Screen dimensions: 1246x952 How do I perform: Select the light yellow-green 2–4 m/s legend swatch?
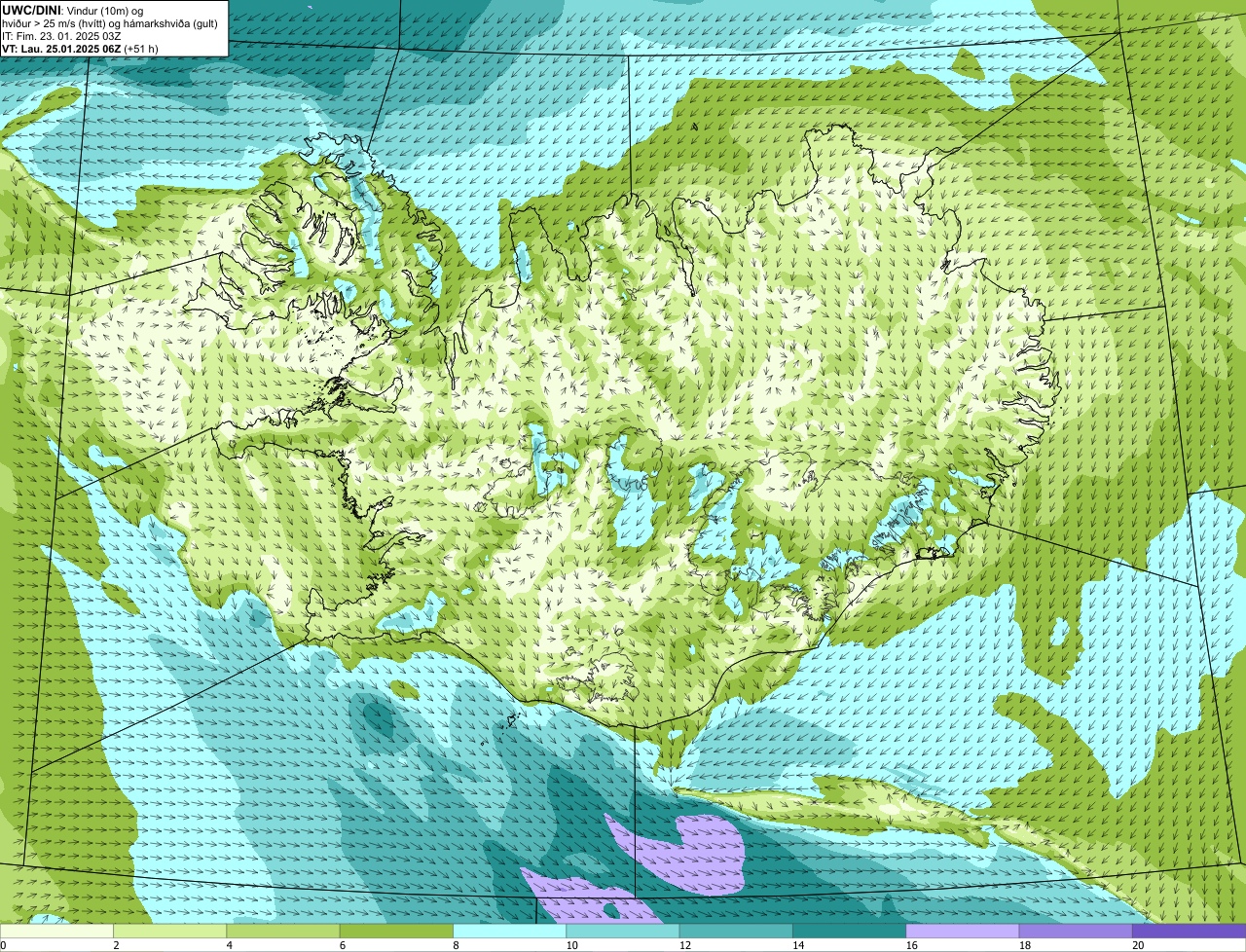coord(170,931)
